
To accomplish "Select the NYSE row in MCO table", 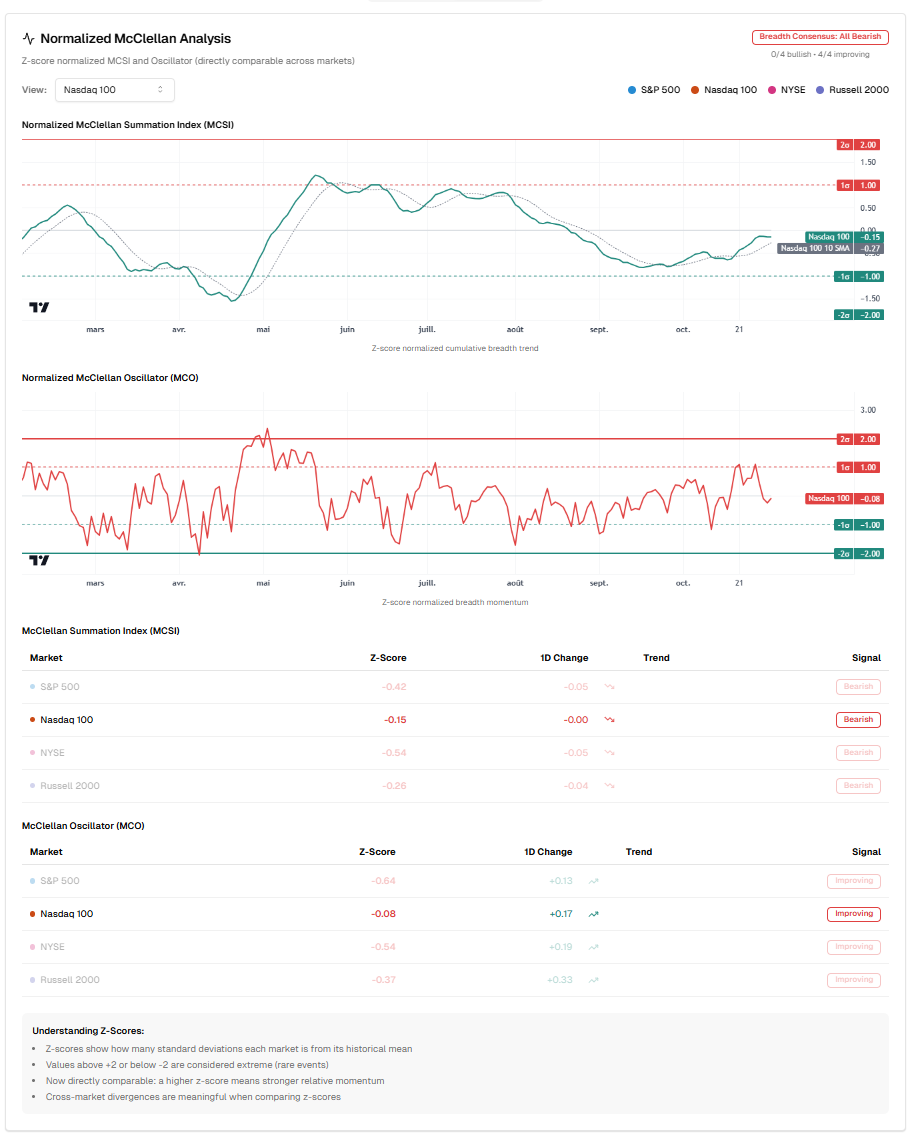I will [455, 947].
